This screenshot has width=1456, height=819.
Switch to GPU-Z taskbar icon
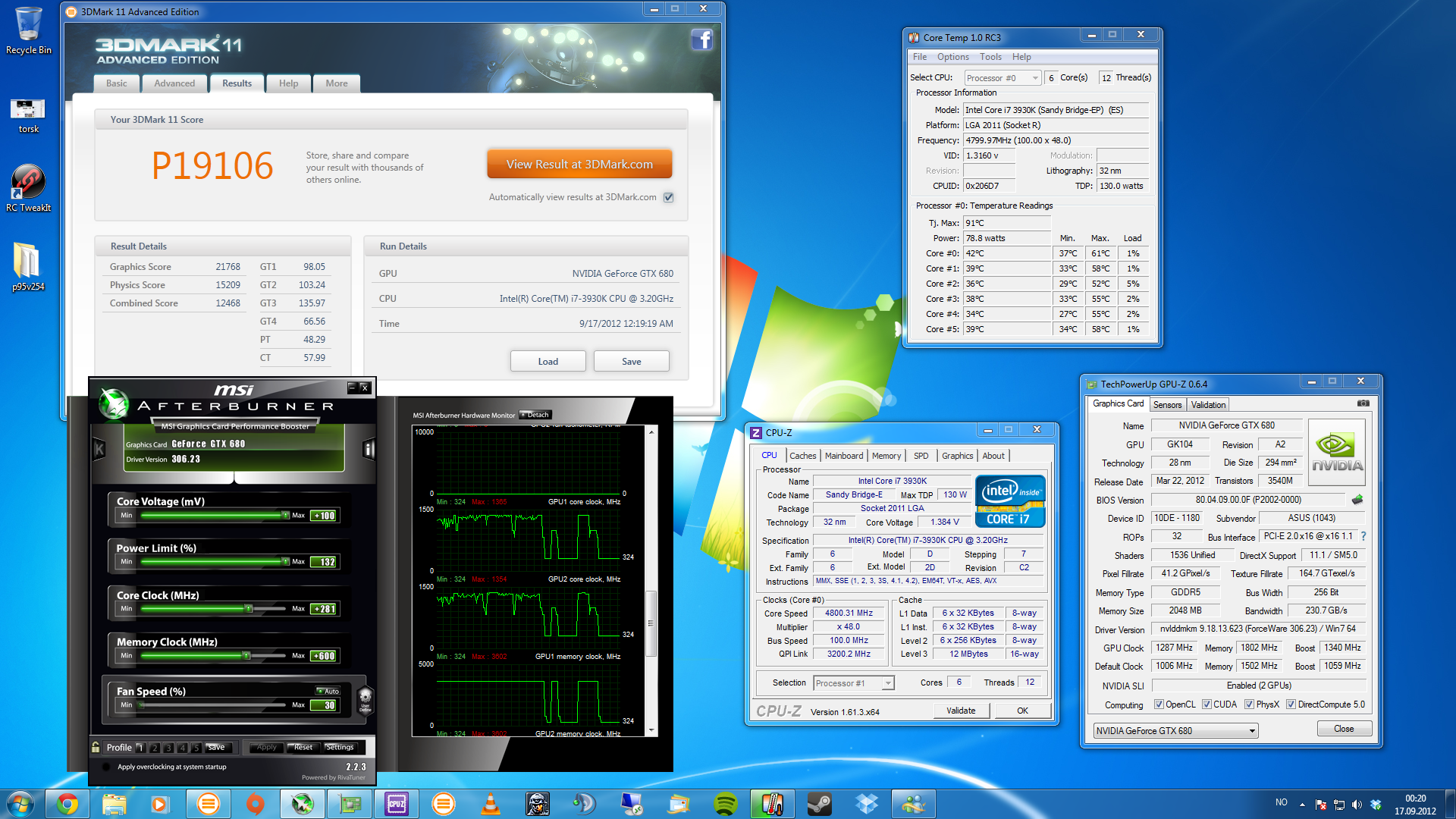[350, 804]
